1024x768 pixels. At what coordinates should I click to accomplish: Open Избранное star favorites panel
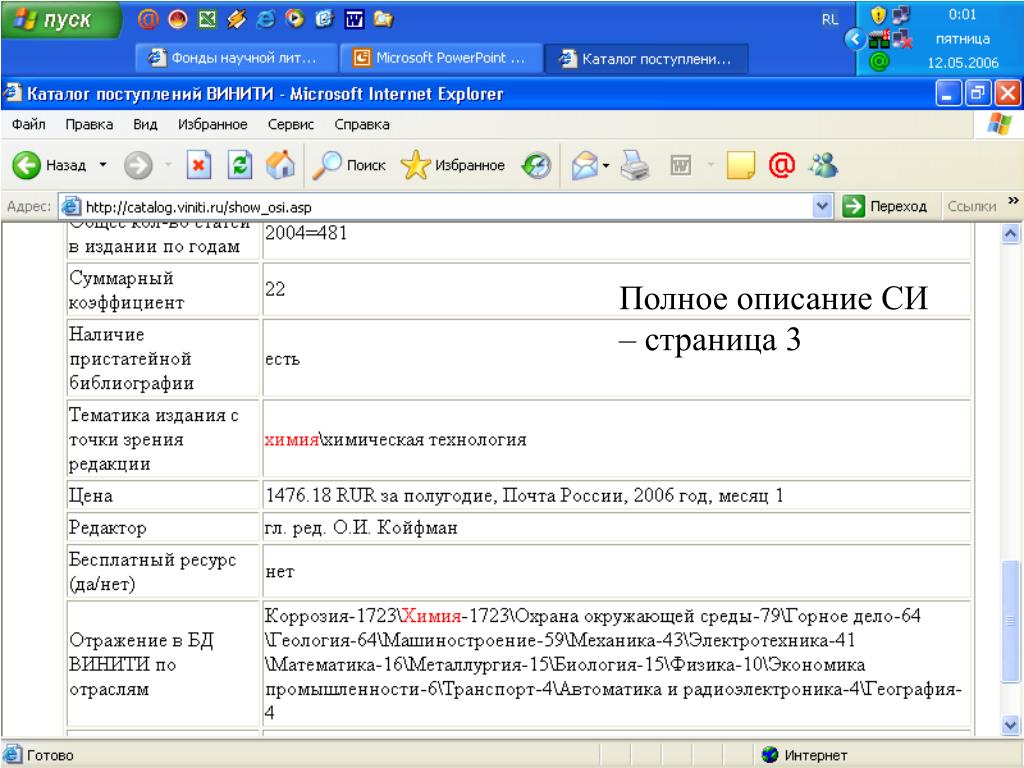click(x=453, y=165)
